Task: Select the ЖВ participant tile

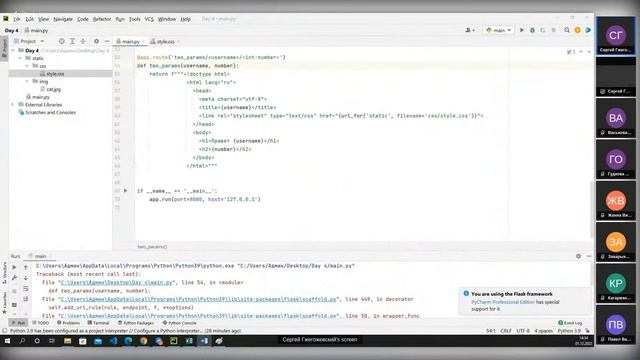Action: coord(616,201)
